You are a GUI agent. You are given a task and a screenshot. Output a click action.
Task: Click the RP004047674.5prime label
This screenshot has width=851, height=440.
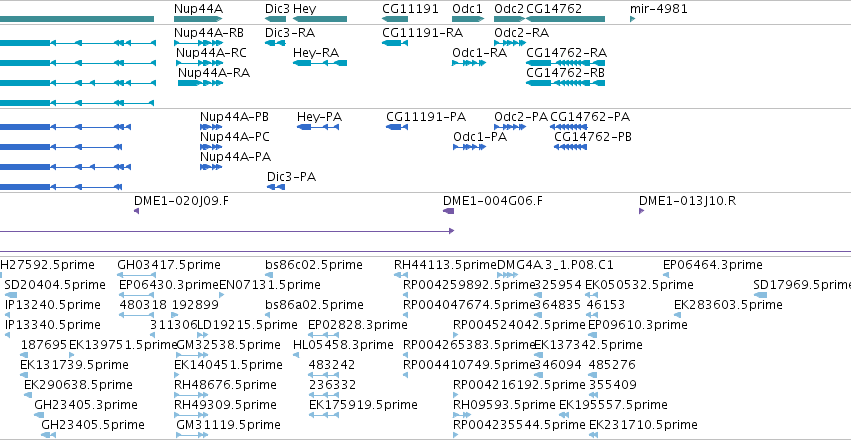click(469, 305)
